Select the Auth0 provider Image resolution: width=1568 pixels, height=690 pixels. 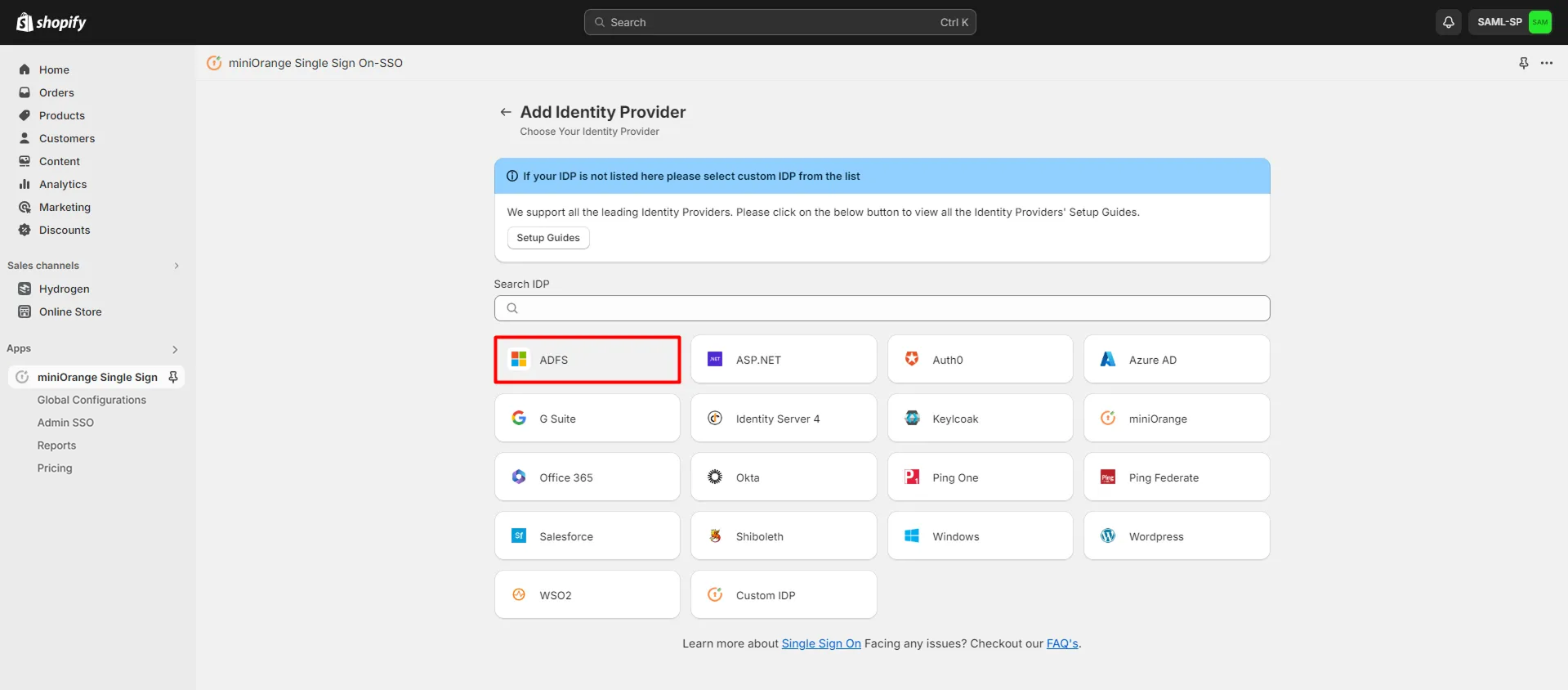[981, 359]
